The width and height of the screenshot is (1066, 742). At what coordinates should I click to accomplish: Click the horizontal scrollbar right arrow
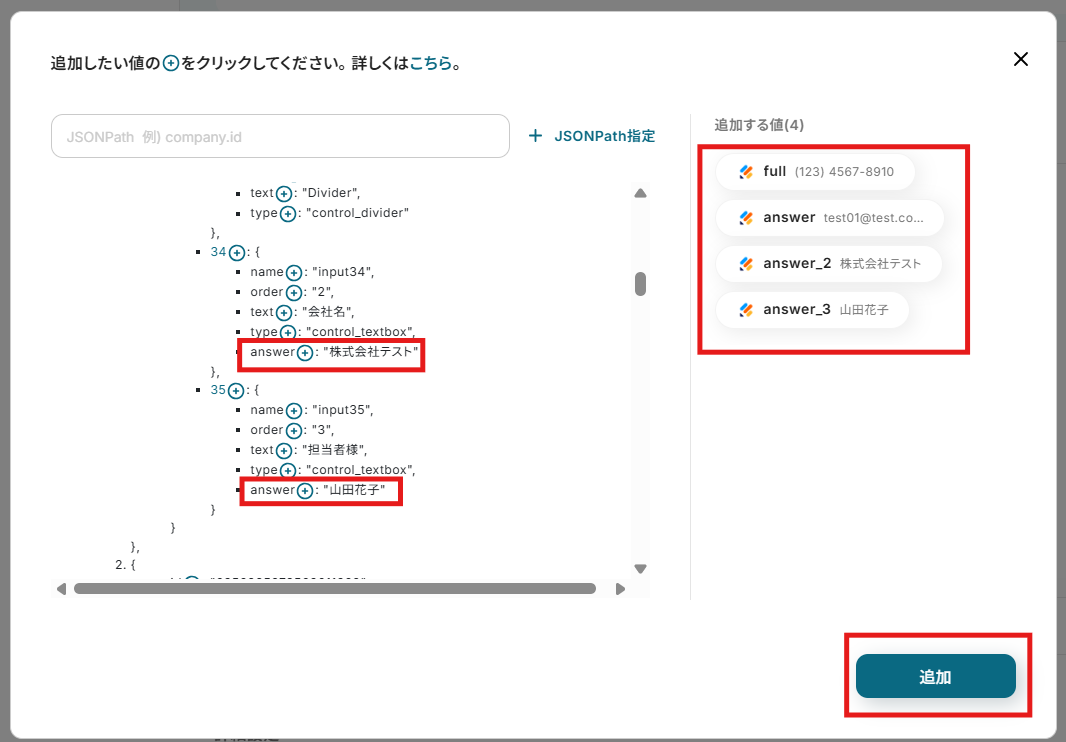pos(620,589)
